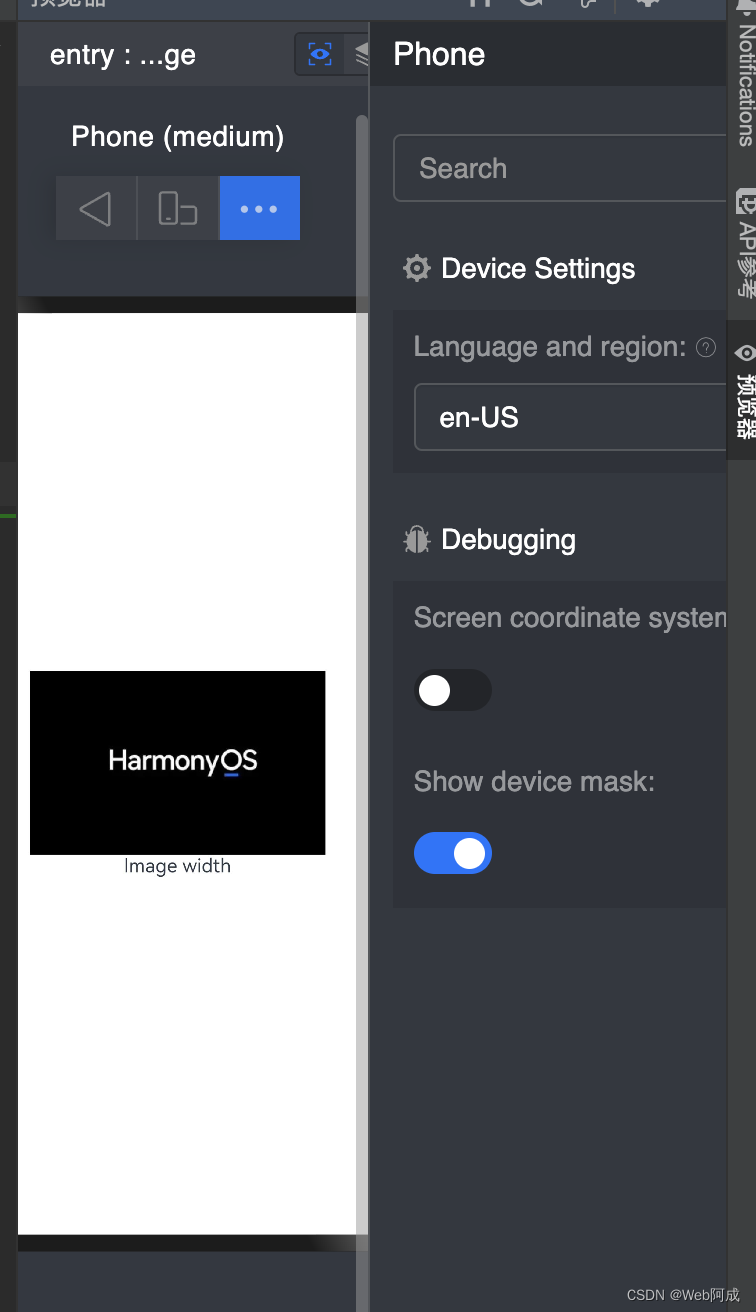Click the Phone panel header

point(439,54)
